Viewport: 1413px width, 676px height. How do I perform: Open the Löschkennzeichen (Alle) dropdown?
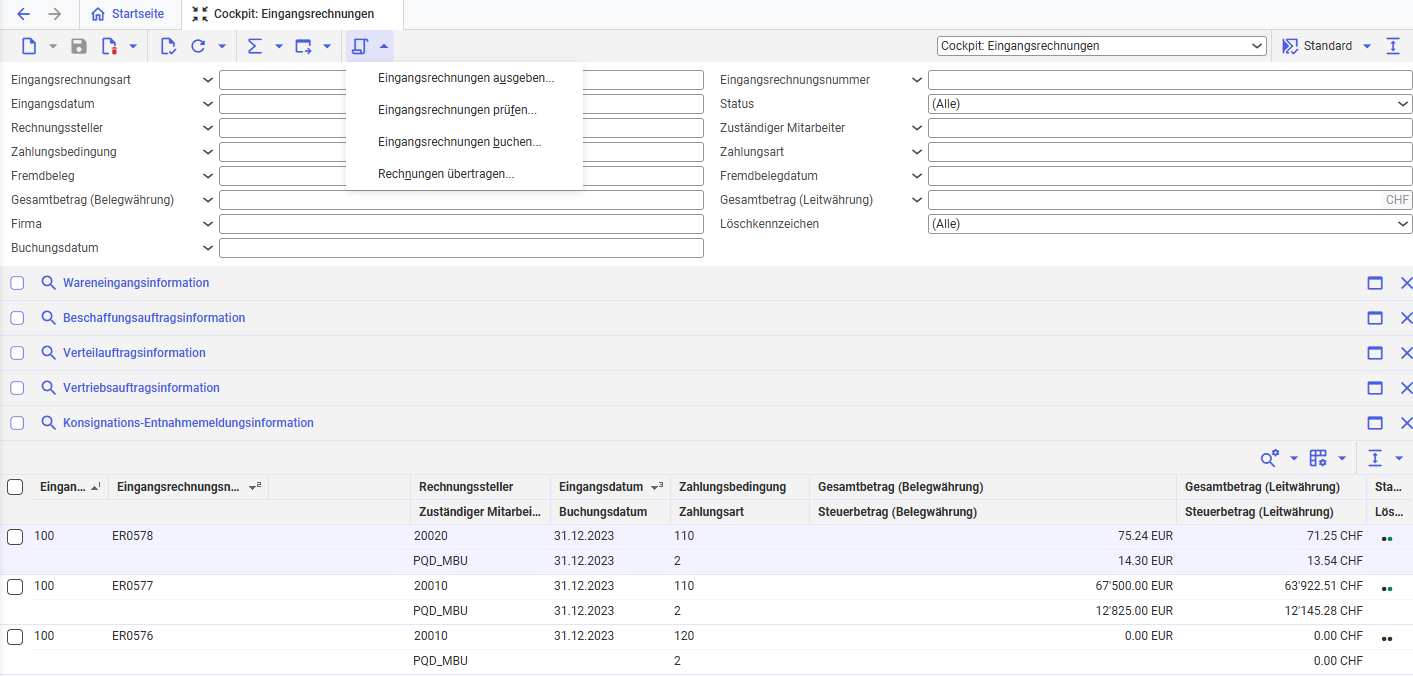pyautogui.click(x=1170, y=224)
